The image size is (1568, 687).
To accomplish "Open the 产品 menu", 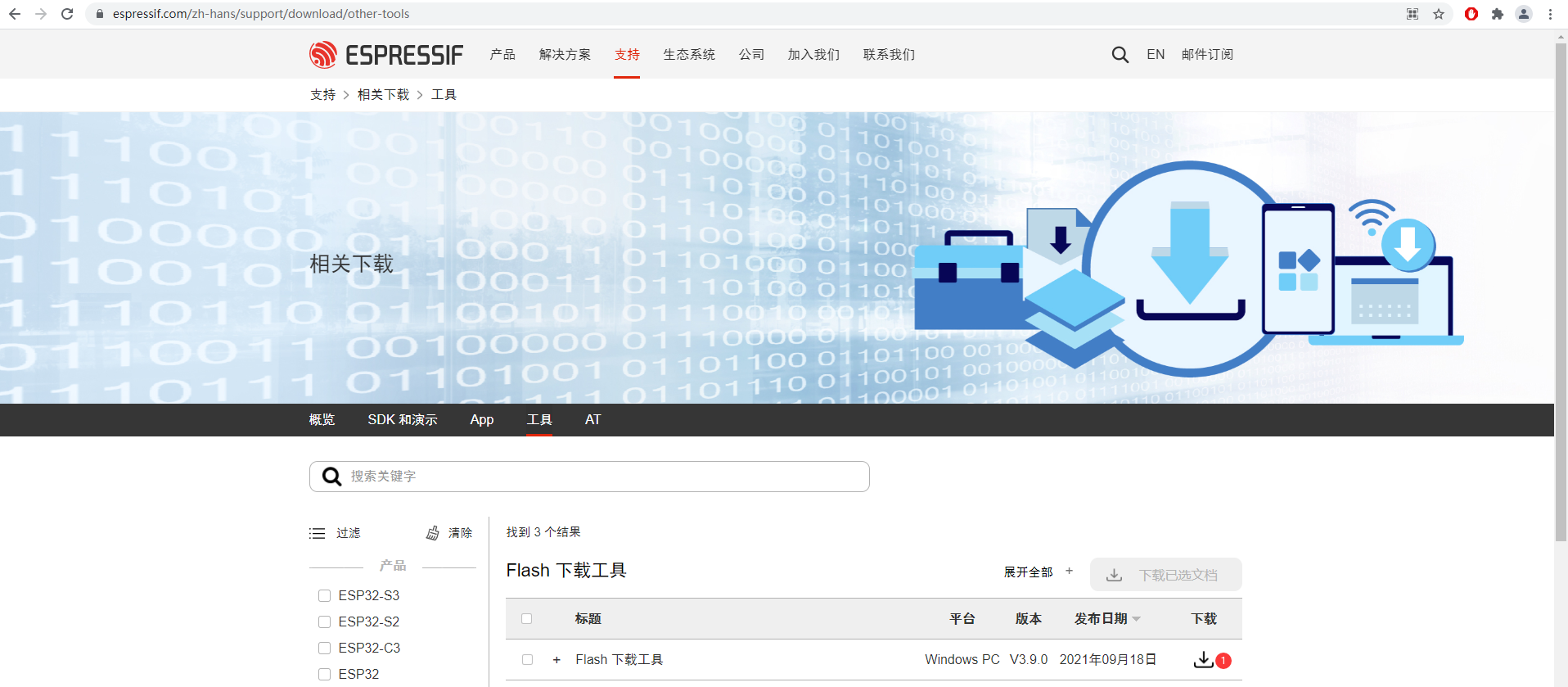I will pyautogui.click(x=502, y=55).
